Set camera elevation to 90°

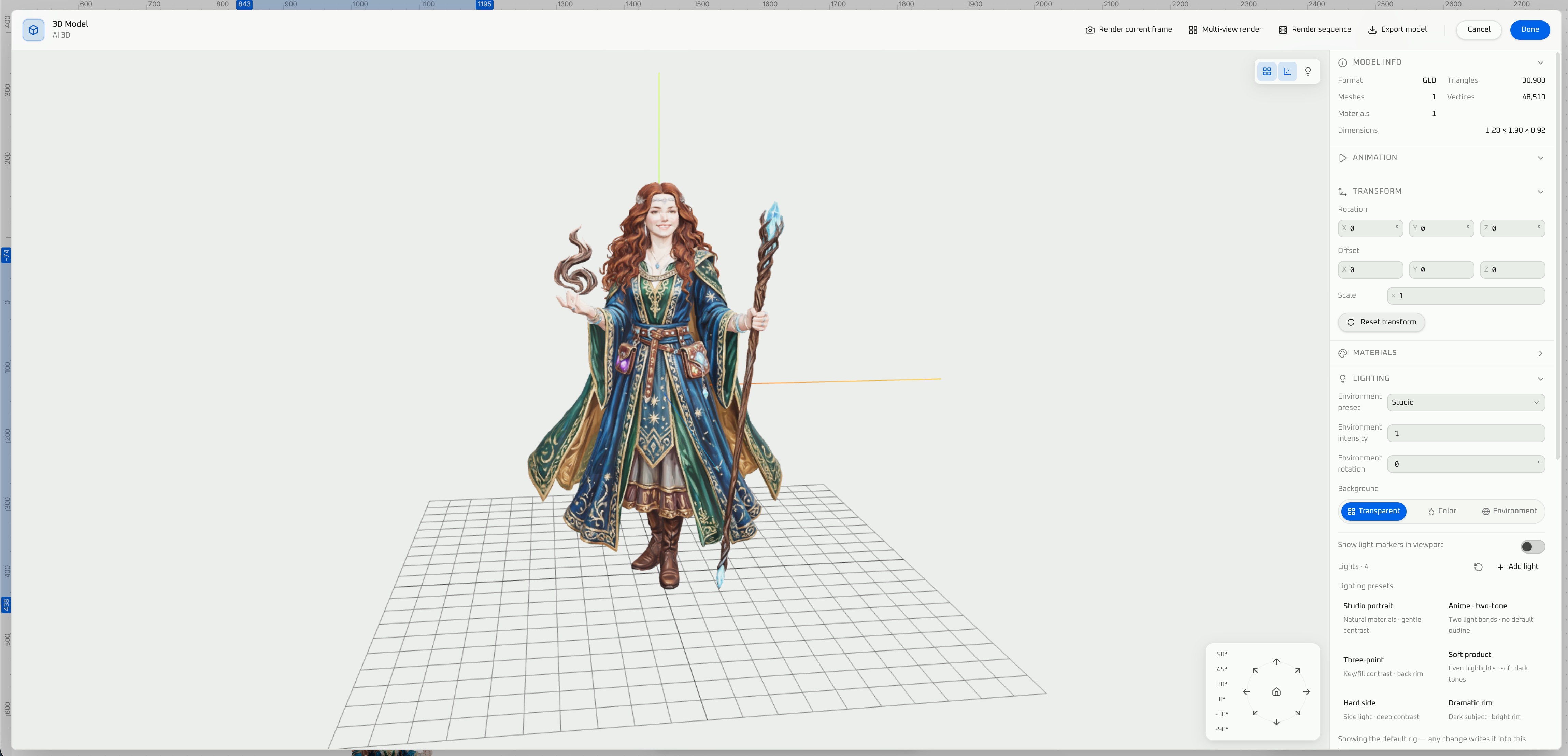pos(1222,654)
